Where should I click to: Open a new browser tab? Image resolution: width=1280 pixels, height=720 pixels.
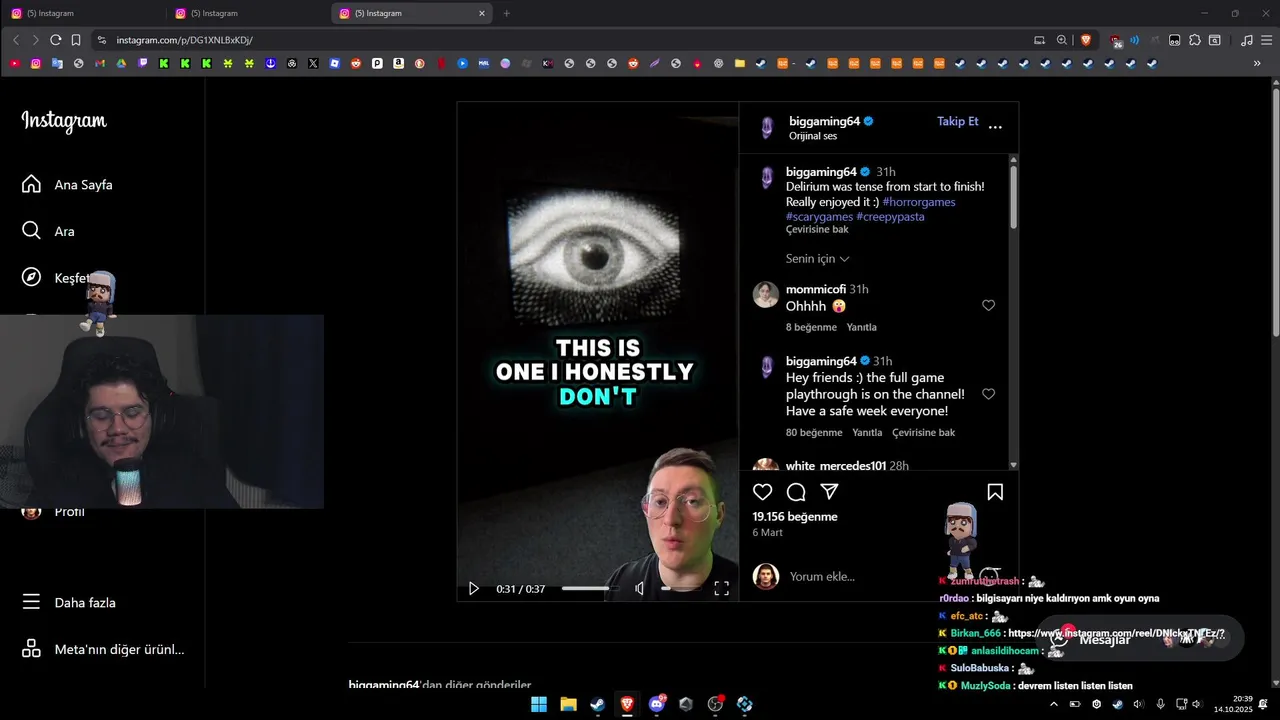click(x=506, y=13)
